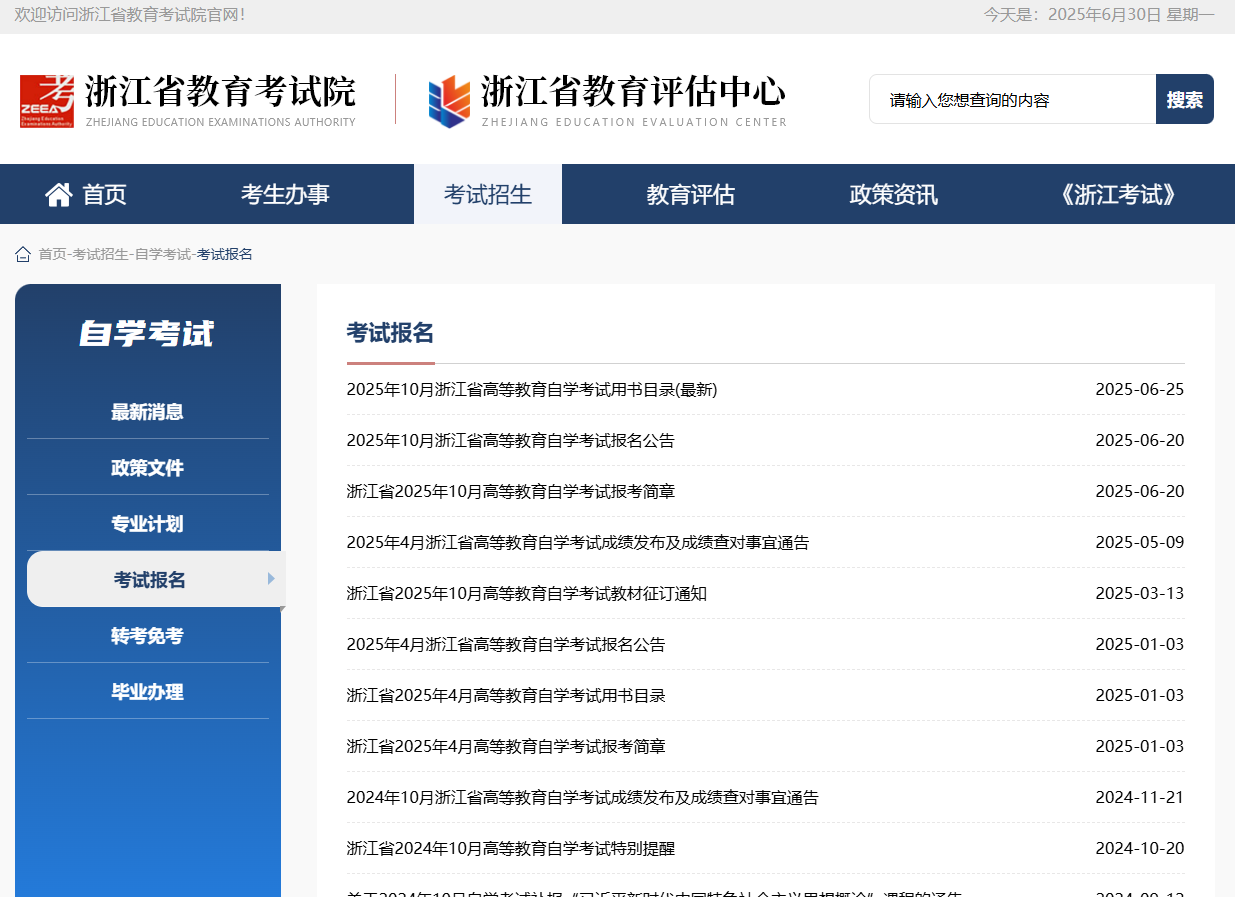The height and width of the screenshot is (897, 1235).
Task: Open the 教育评估 navigation menu
Action: [x=690, y=194]
